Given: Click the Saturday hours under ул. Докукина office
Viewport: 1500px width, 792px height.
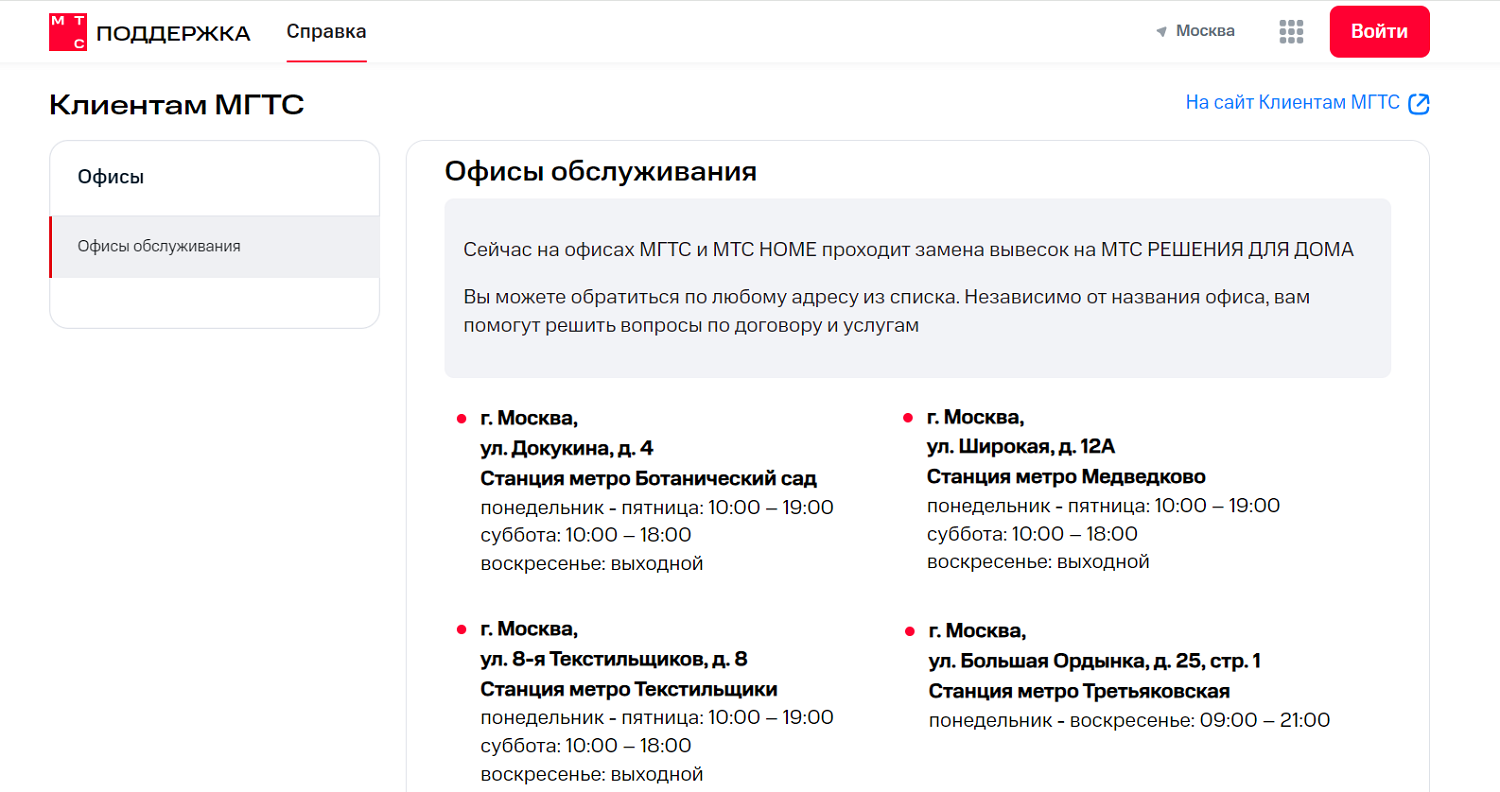Looking at the screenshot, I should 586,535.
